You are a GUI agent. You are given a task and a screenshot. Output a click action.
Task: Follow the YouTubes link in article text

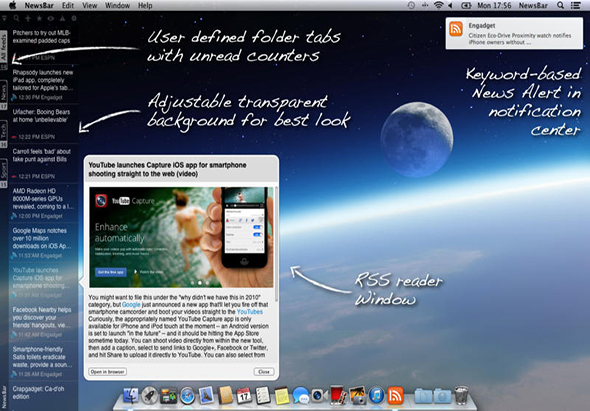click(x=249, y=312)
